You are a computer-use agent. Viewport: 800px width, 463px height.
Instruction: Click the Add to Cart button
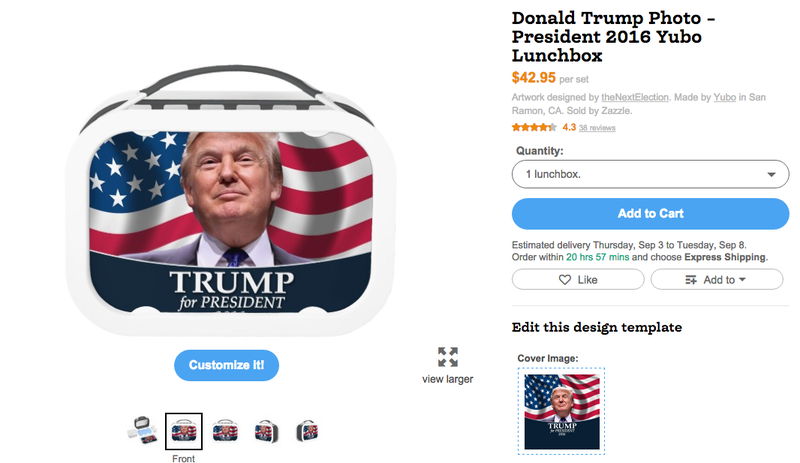point(651,213)
